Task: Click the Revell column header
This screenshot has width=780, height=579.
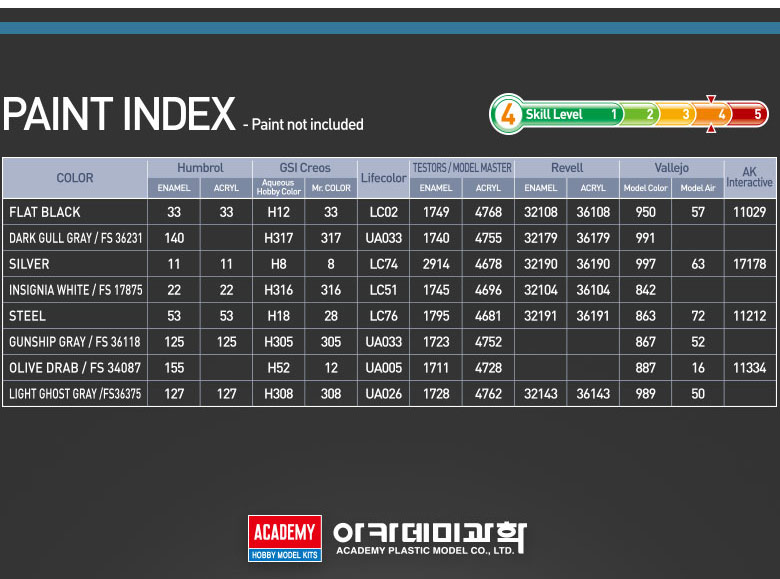Action: pos(567,168)
